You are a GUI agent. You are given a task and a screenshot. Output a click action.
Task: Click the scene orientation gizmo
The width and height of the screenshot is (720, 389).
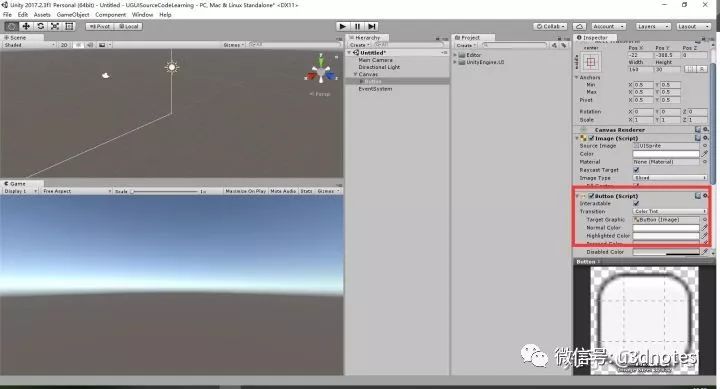point(321,72)
